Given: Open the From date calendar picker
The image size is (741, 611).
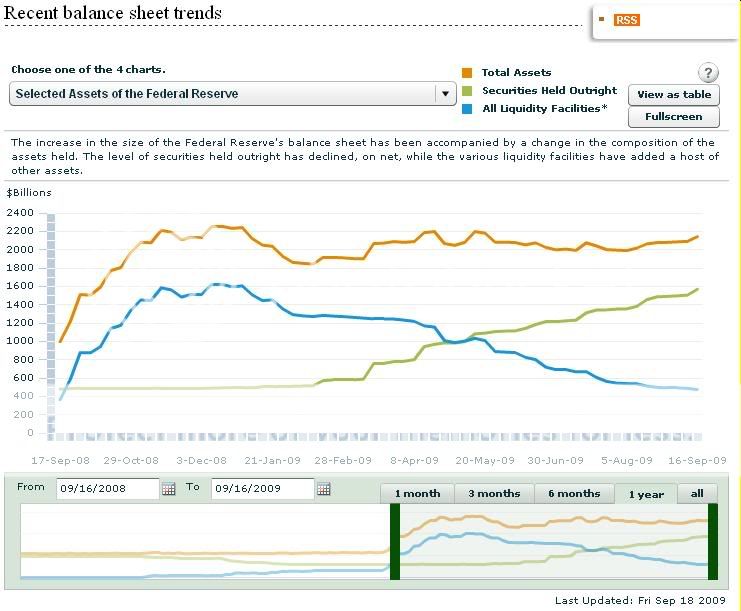Looking at the screenshot, I should 169,489.
